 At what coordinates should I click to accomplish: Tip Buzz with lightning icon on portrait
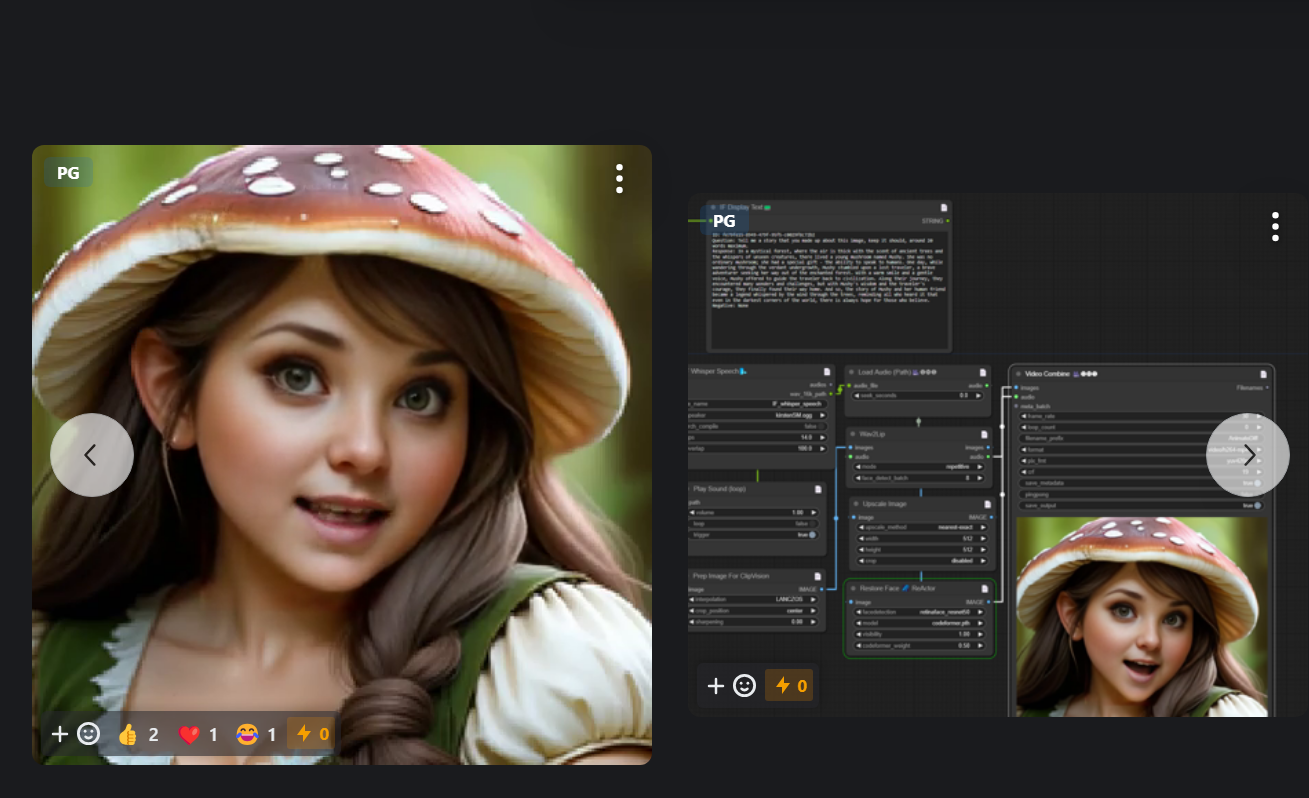click(x=311, y=734)
